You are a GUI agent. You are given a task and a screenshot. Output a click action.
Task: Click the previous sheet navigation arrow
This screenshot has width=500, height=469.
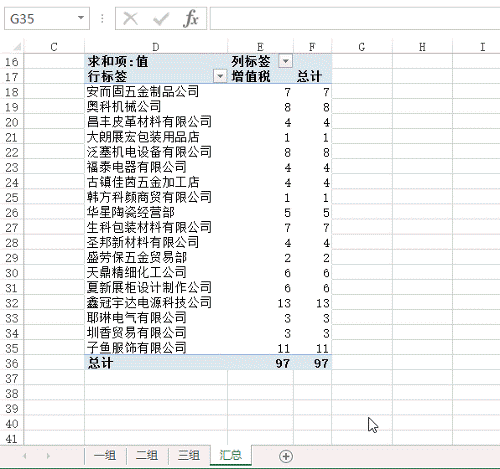[x=25, y=456]
